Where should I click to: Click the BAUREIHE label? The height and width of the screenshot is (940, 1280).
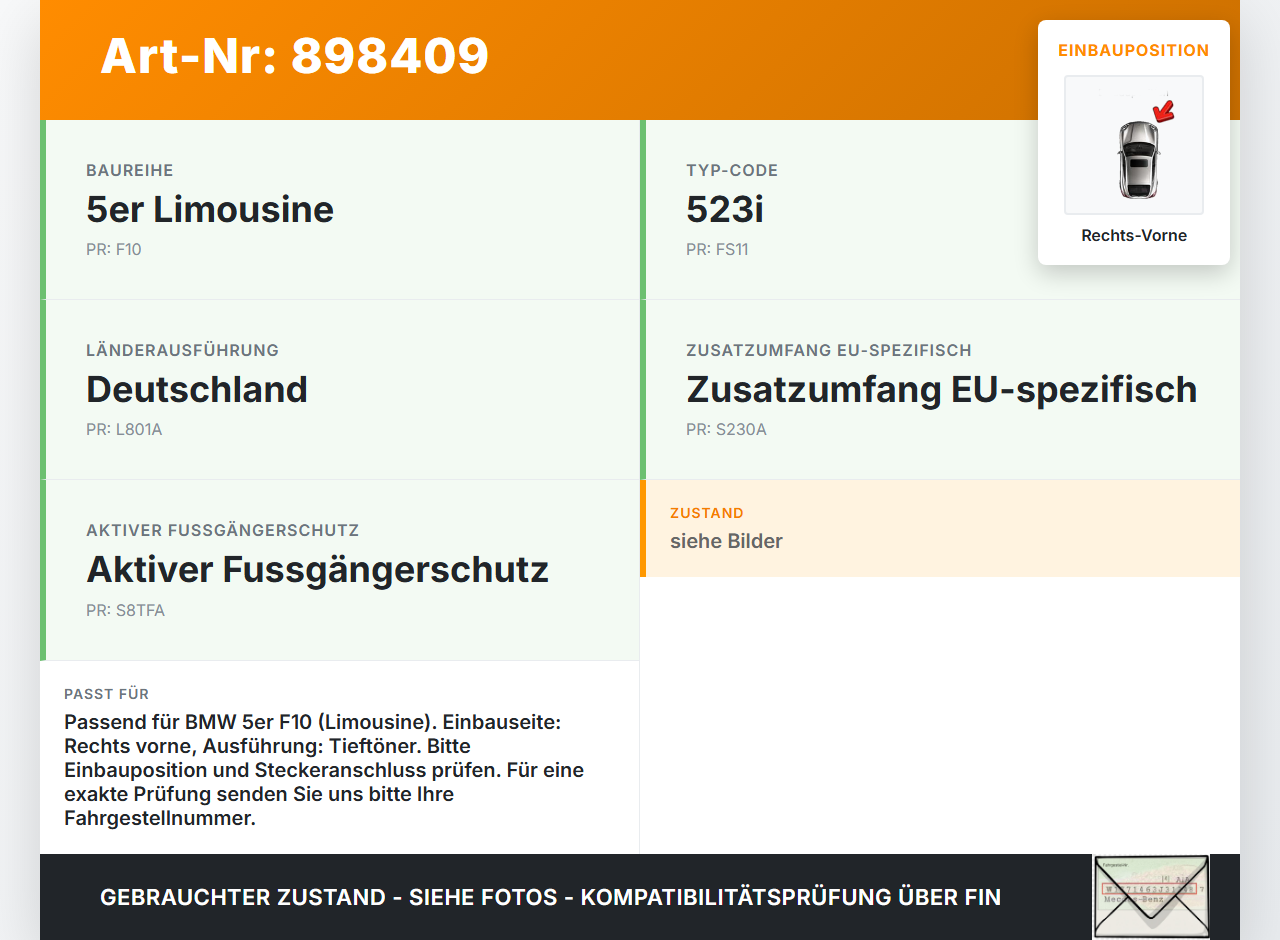click(x=130, y=170)
